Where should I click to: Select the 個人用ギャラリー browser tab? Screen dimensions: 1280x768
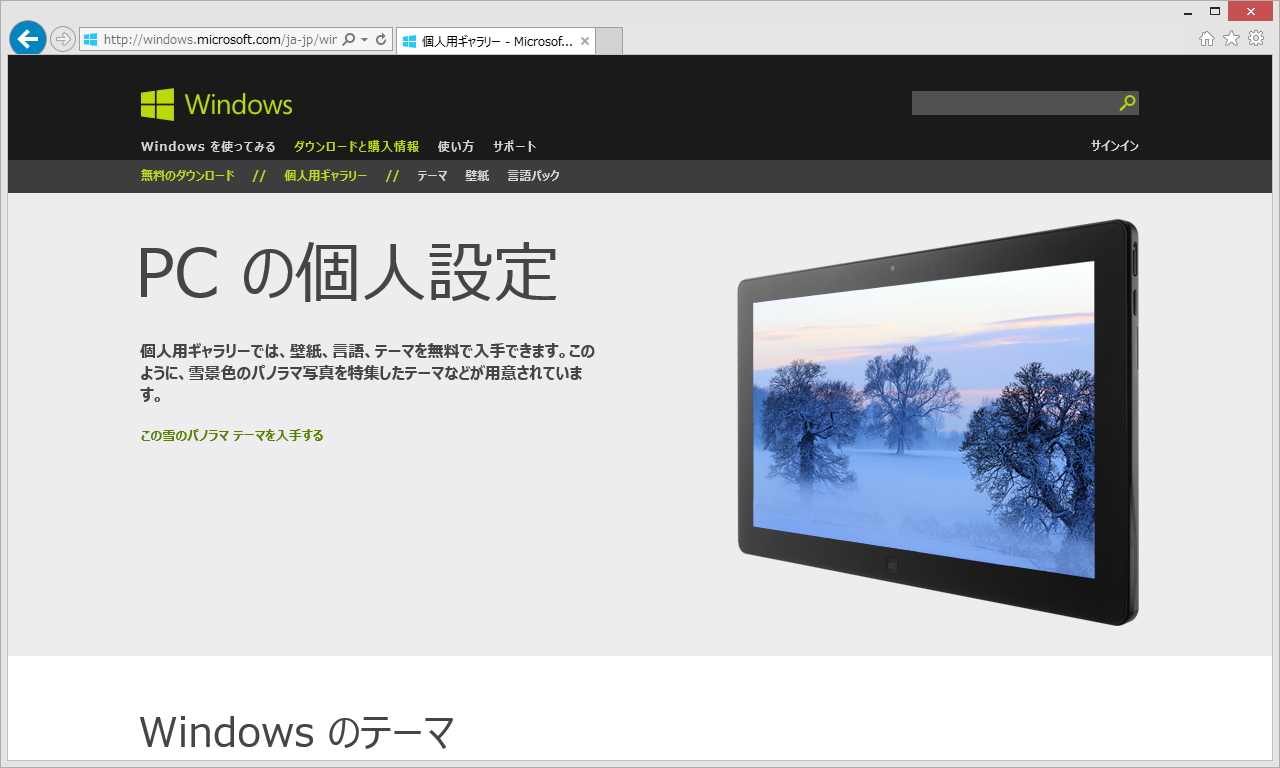tap(490, 40)
